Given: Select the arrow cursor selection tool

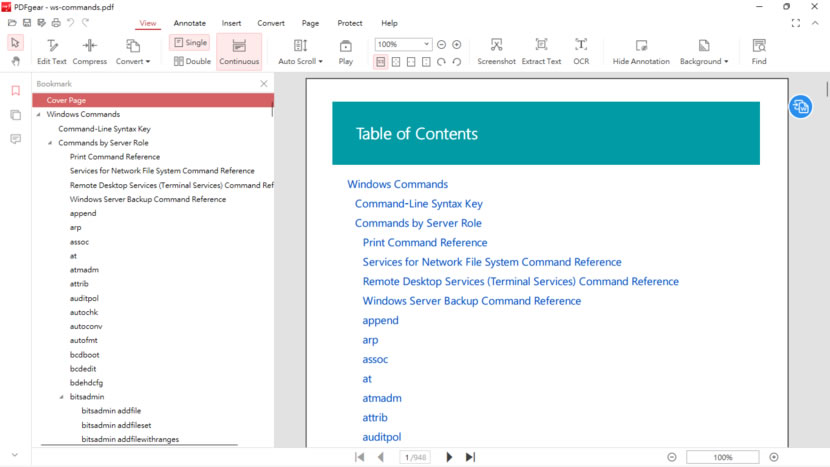Looking at the screenshot, I should [15, 43].
